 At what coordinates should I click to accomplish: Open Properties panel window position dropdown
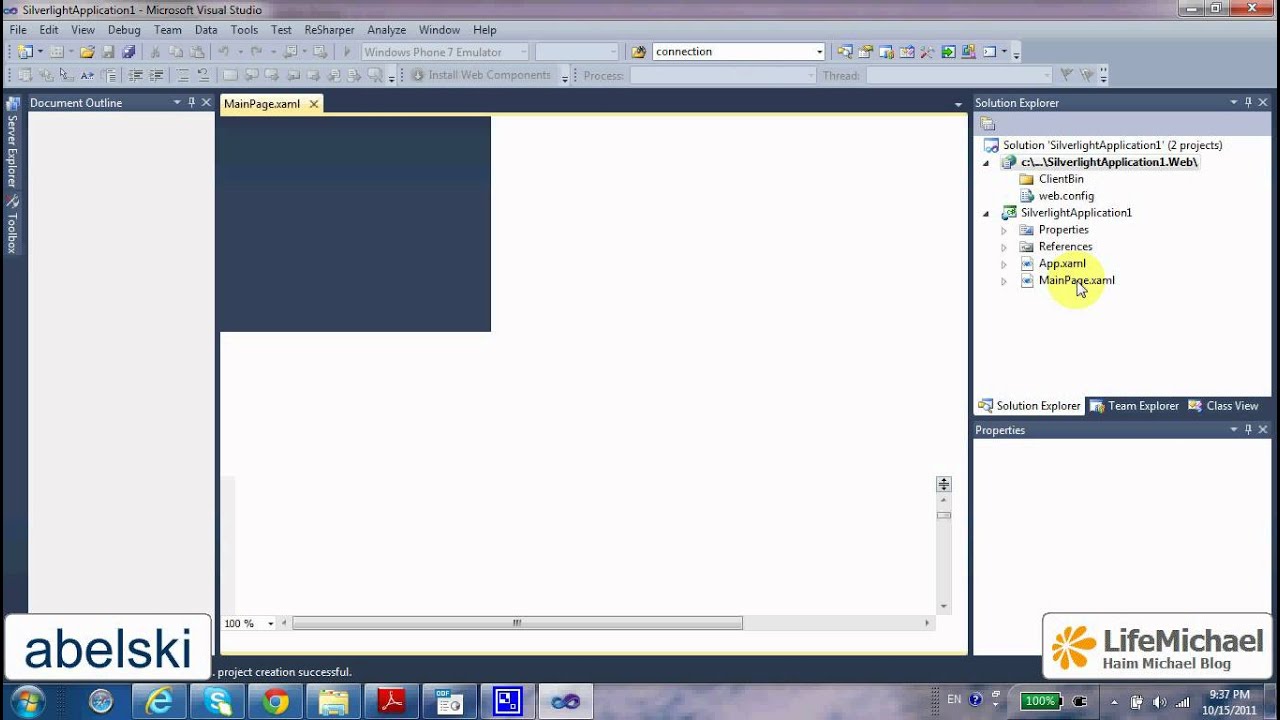1234,429
